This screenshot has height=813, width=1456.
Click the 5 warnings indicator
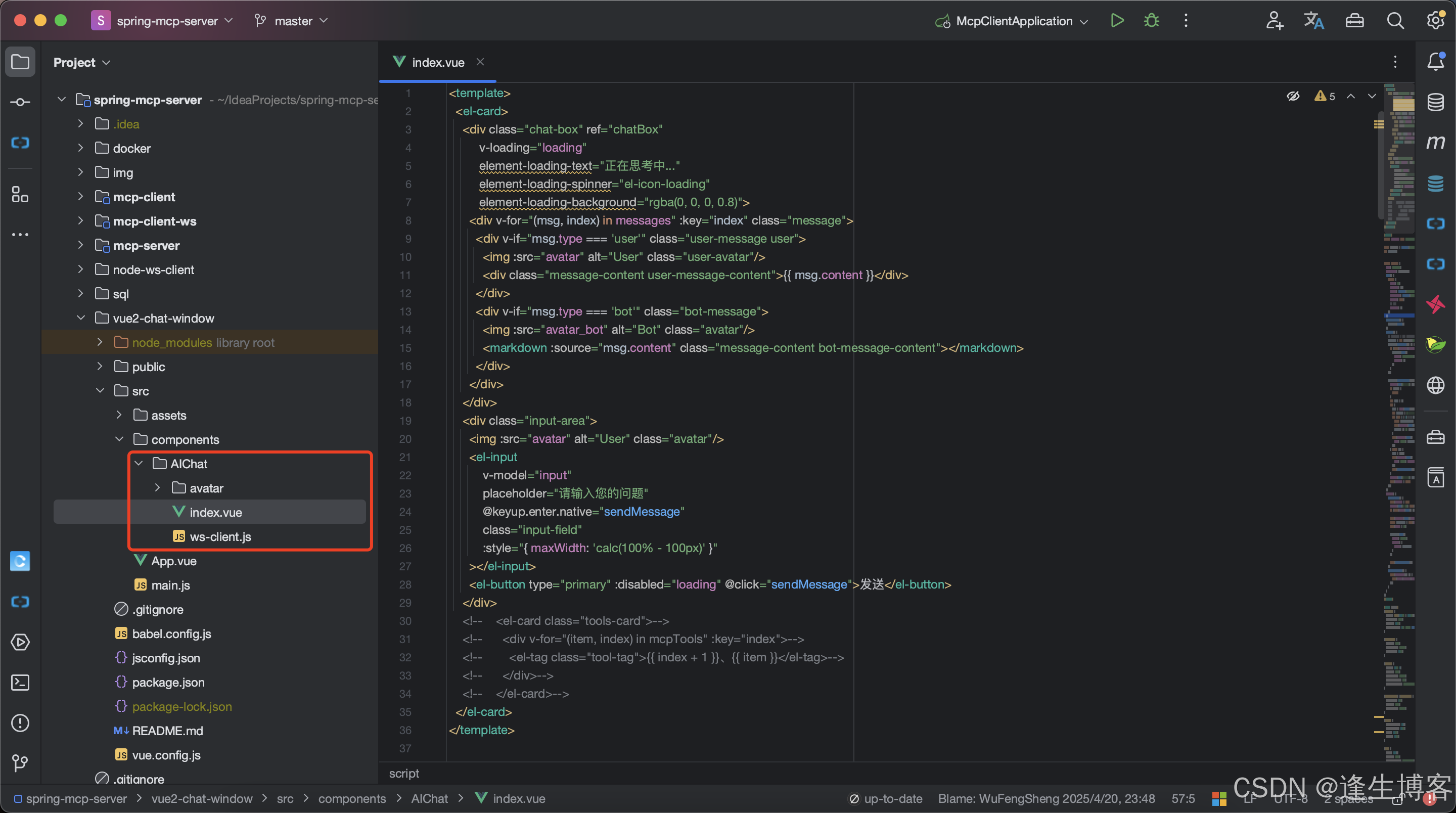coord(1325,96)
